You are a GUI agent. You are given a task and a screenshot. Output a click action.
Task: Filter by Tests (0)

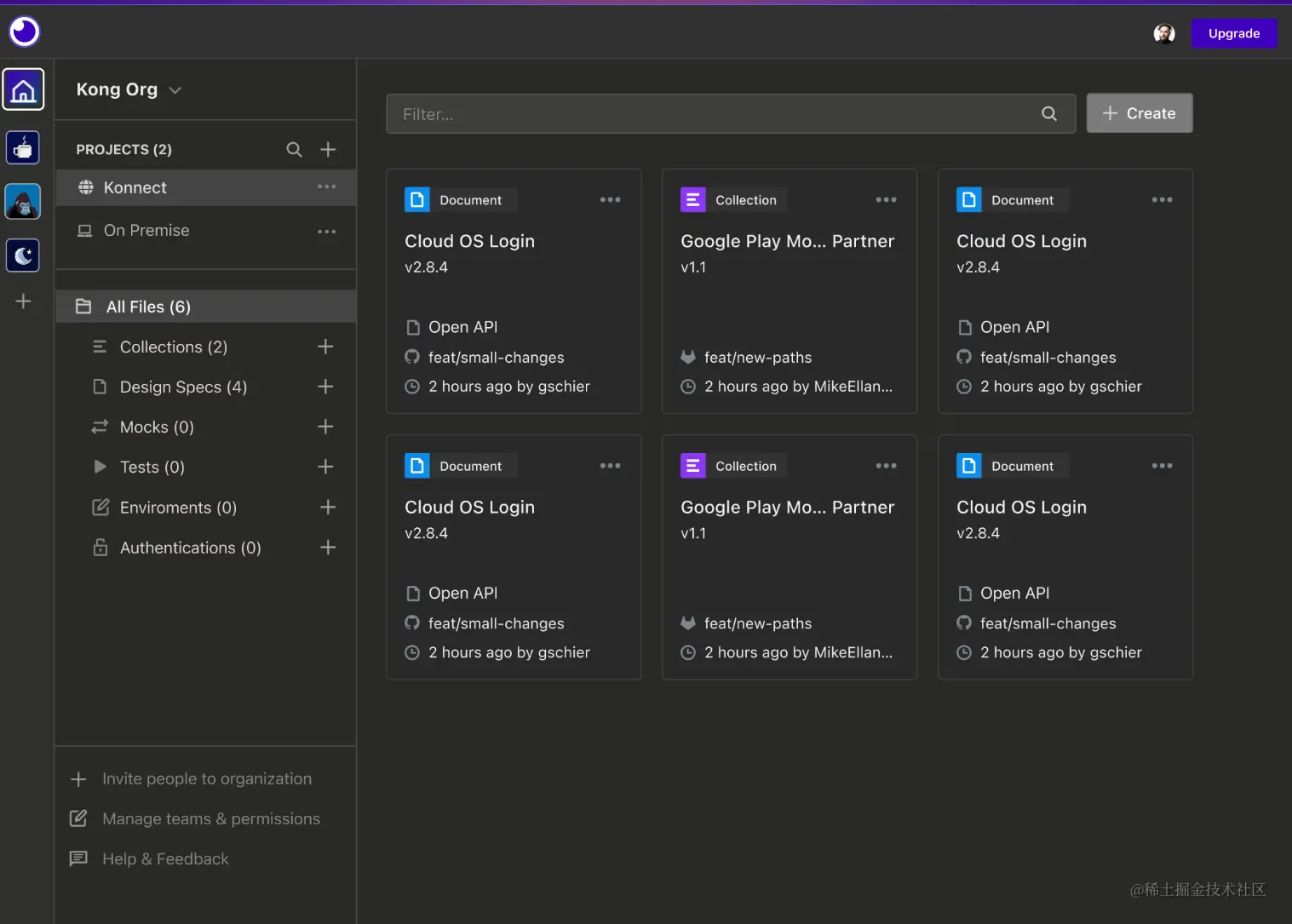tap(152, 467)
